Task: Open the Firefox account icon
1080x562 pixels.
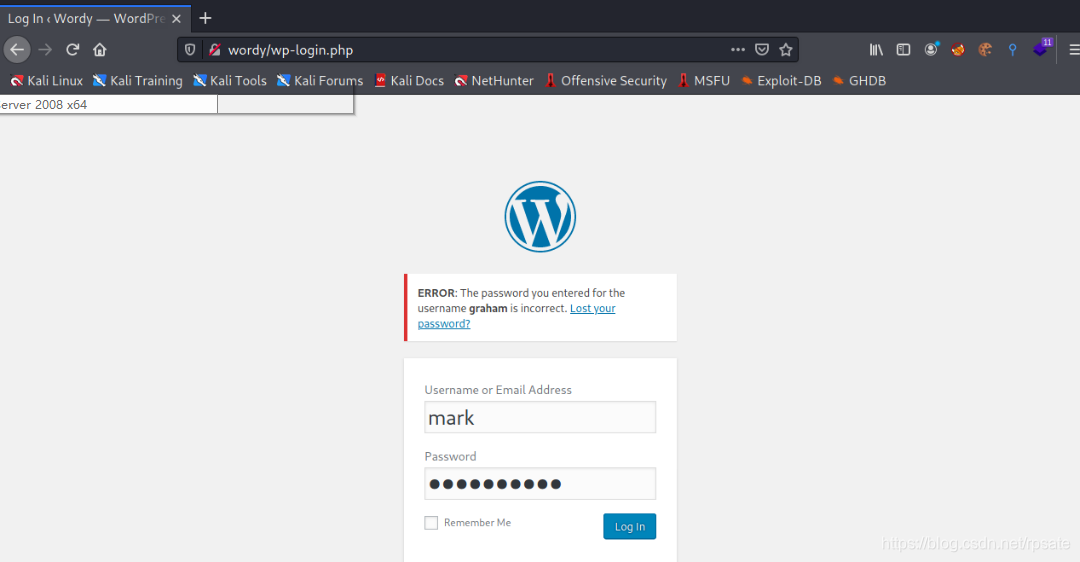Action: tap(931, 50)
